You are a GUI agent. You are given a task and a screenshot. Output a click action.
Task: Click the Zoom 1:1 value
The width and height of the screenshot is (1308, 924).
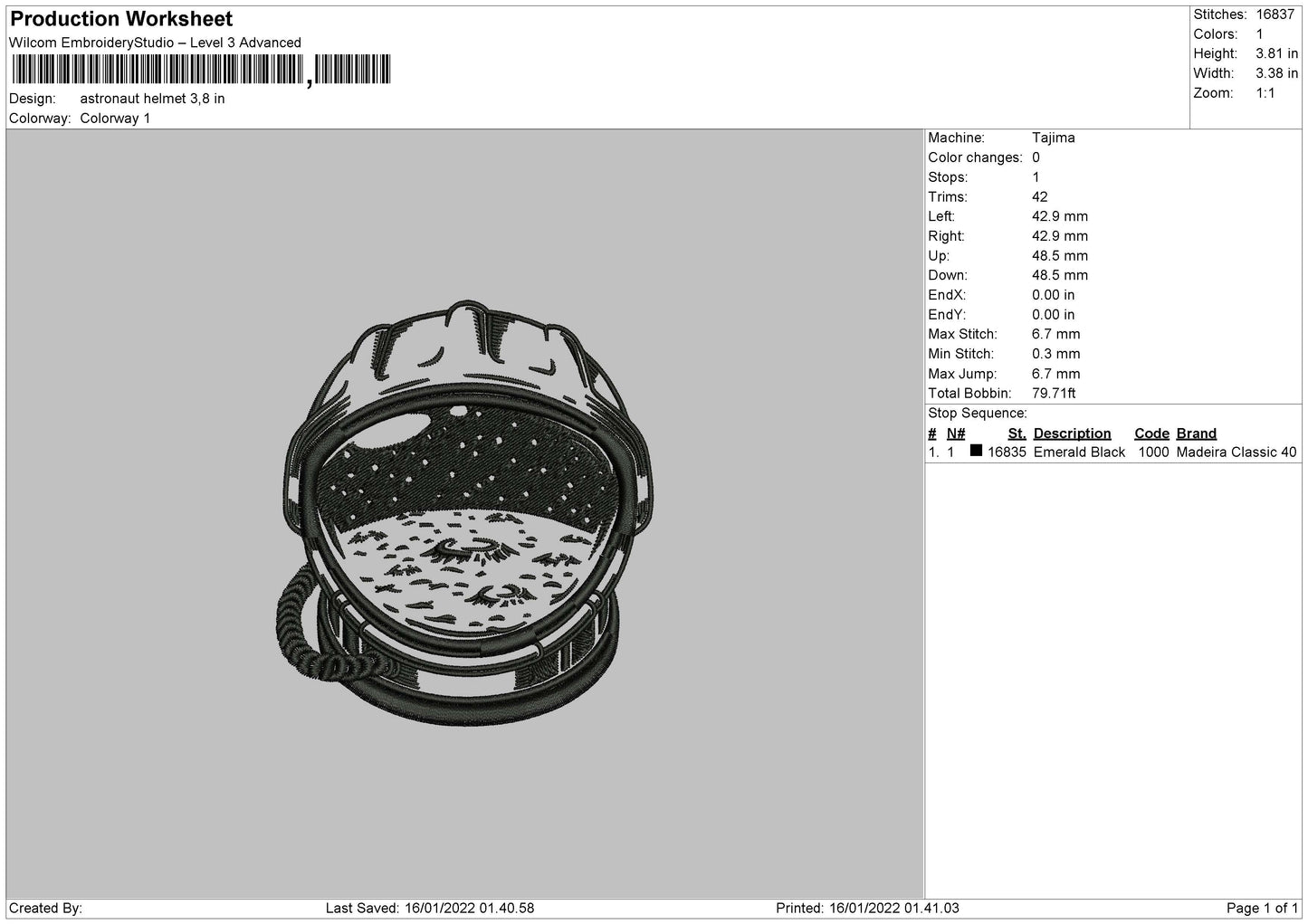(1265, 93)
